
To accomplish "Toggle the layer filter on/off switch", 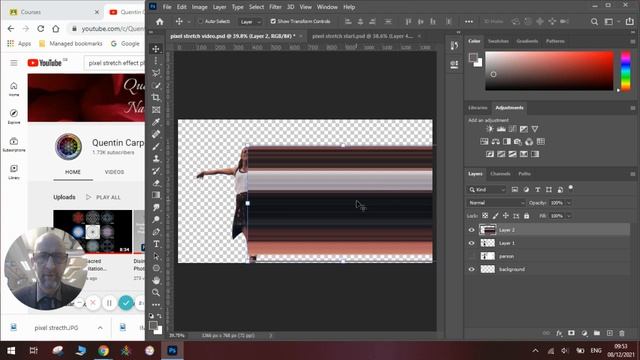I will point(571,188).
